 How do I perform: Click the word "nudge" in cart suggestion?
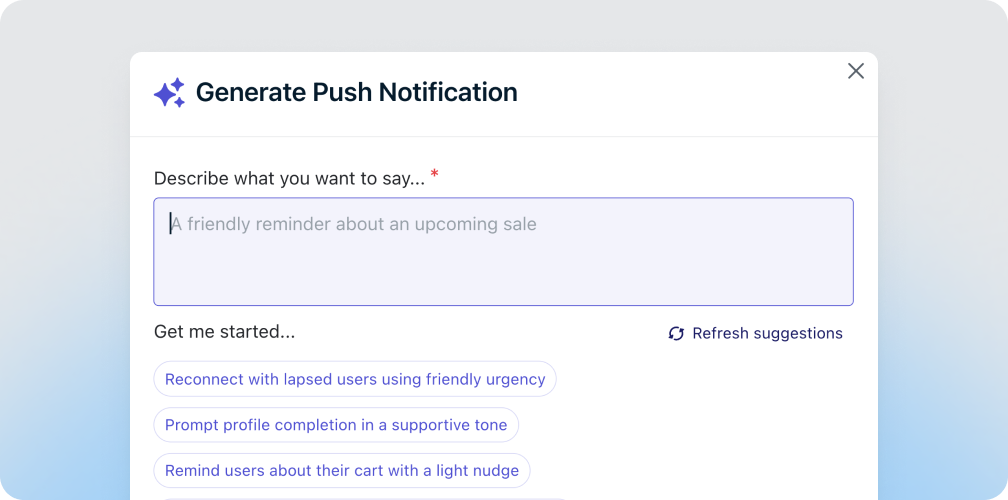tap(495, 470)
